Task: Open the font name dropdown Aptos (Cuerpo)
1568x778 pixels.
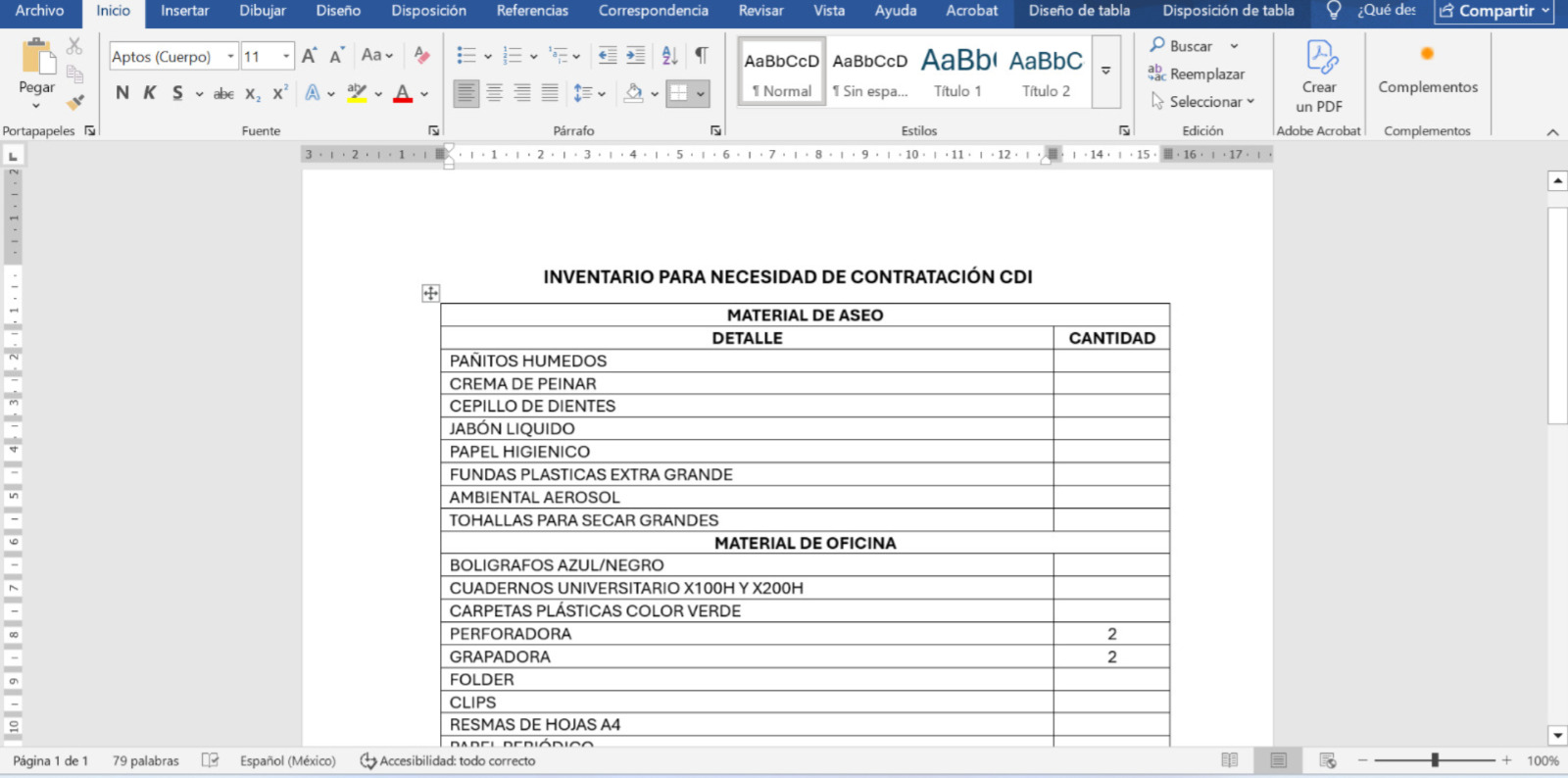Action: pos(231,57)
